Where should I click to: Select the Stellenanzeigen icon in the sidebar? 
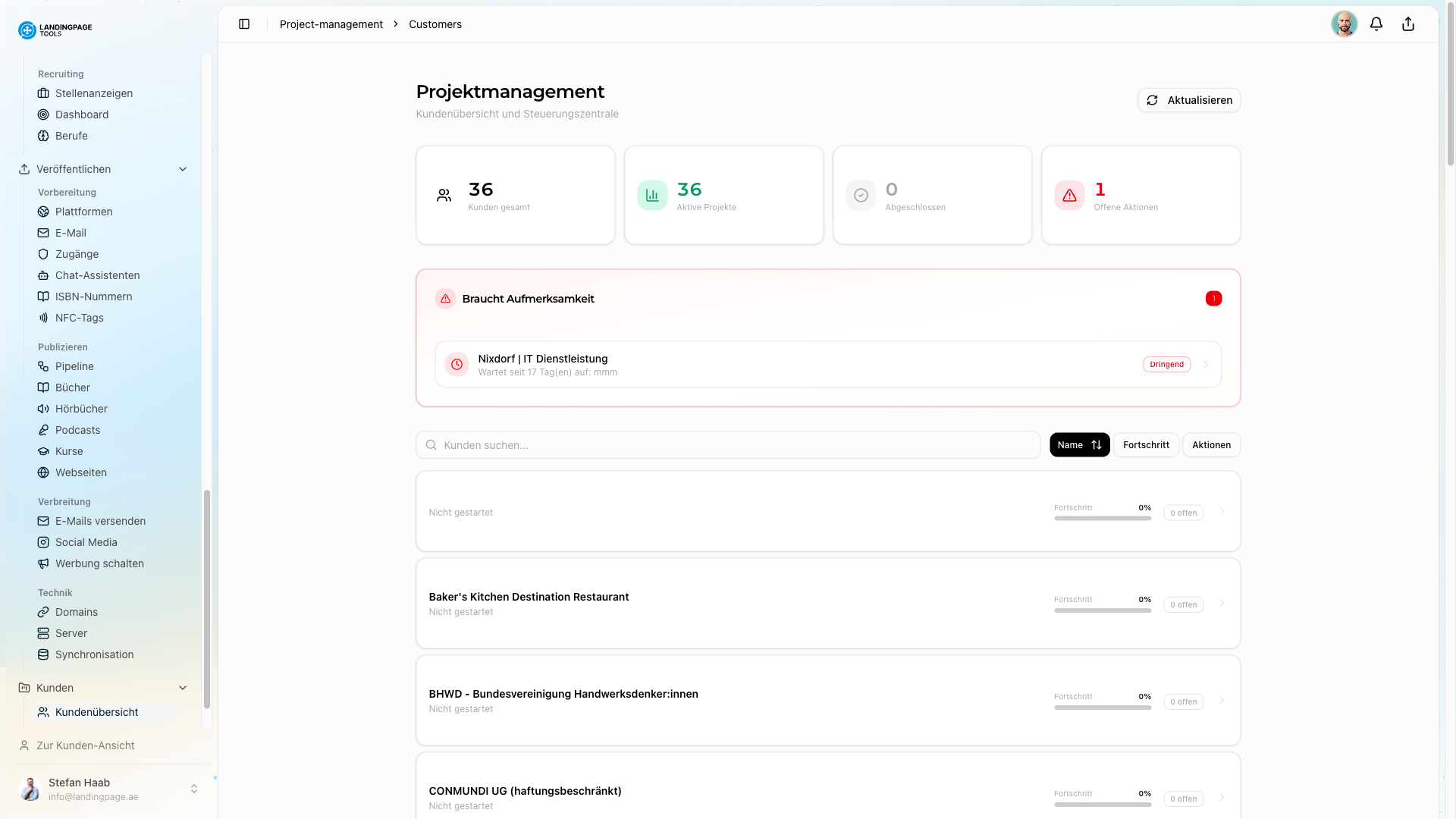(43, 93)
